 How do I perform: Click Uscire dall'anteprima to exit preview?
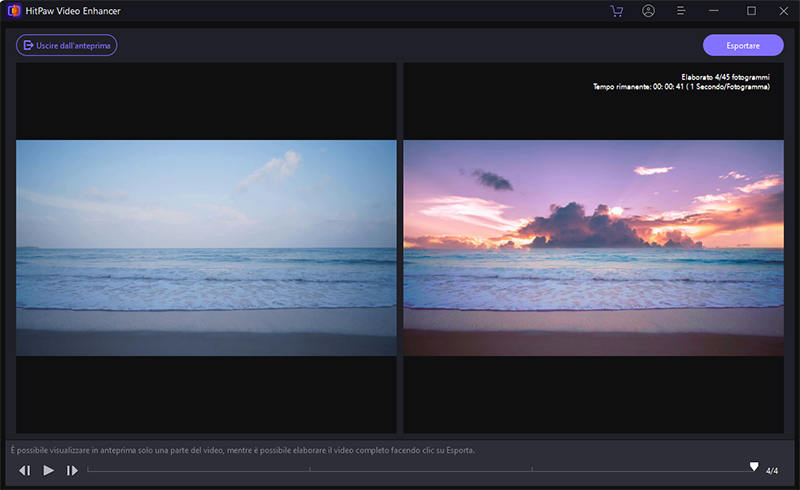point(66,45)
